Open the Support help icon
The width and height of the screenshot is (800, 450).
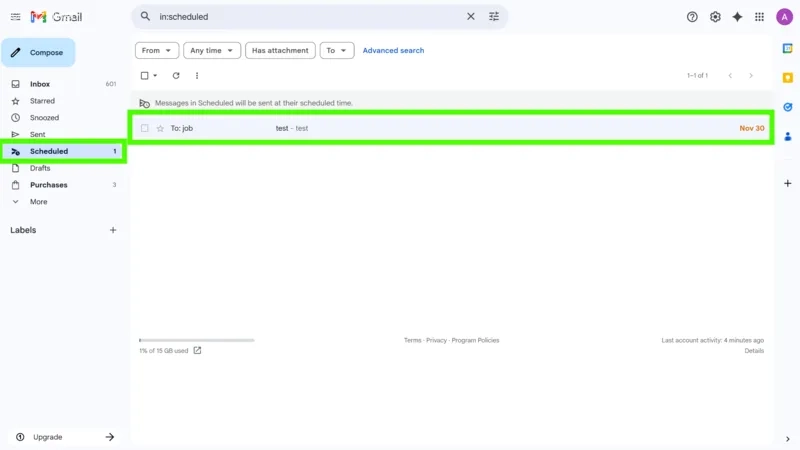click(692, 17)
